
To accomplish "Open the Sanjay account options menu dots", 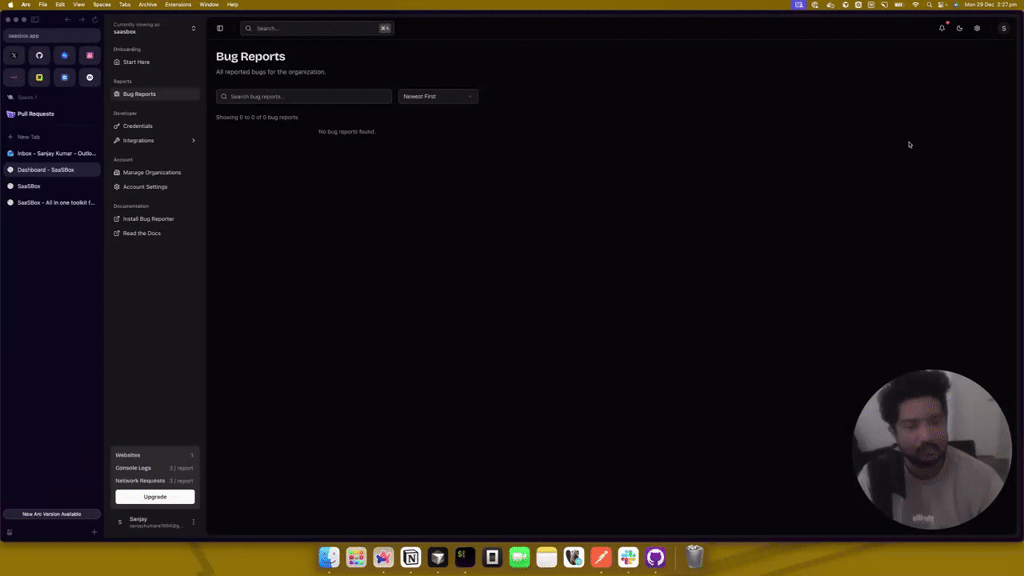I will pos(193,522).
